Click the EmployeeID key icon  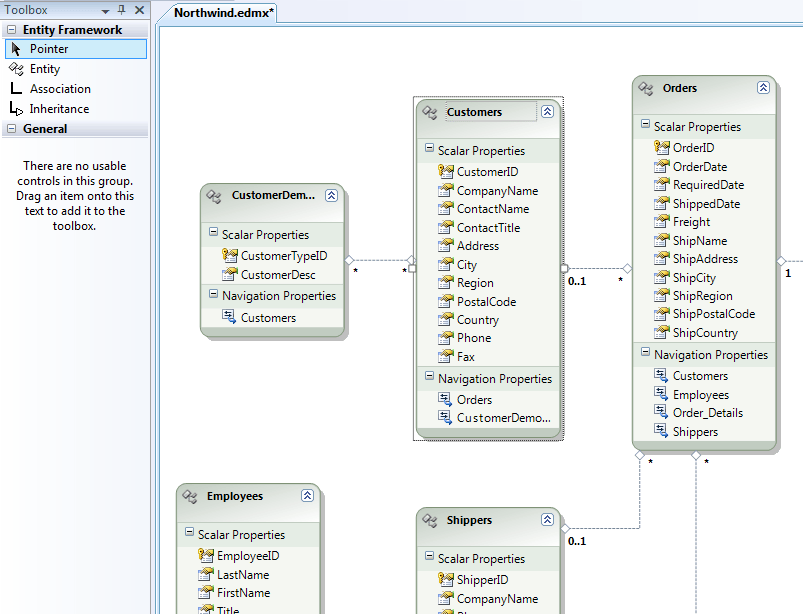pos(206,556)
